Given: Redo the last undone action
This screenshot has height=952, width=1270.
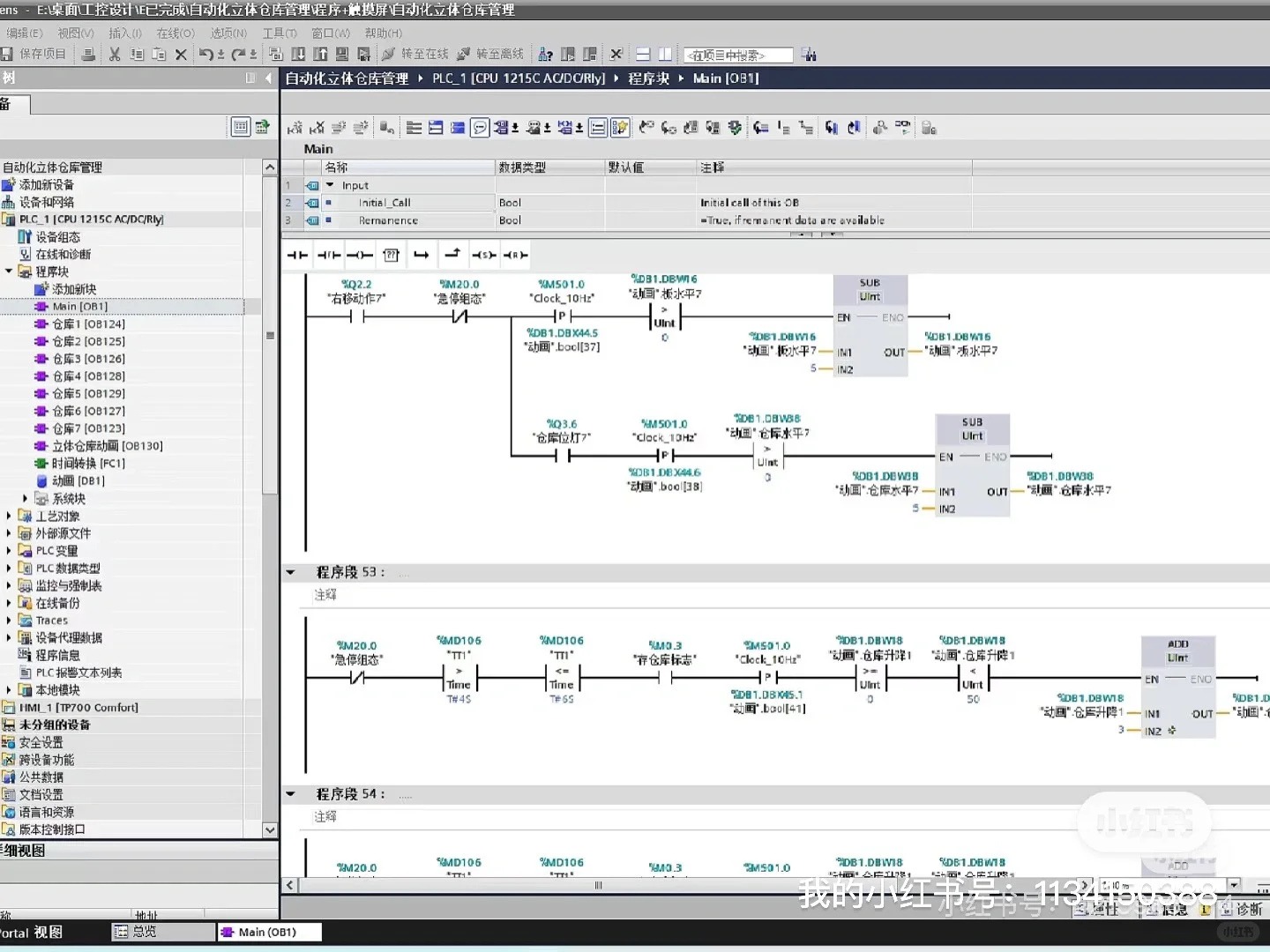Looking at the screenshot, I should click(x=238, y=55).
